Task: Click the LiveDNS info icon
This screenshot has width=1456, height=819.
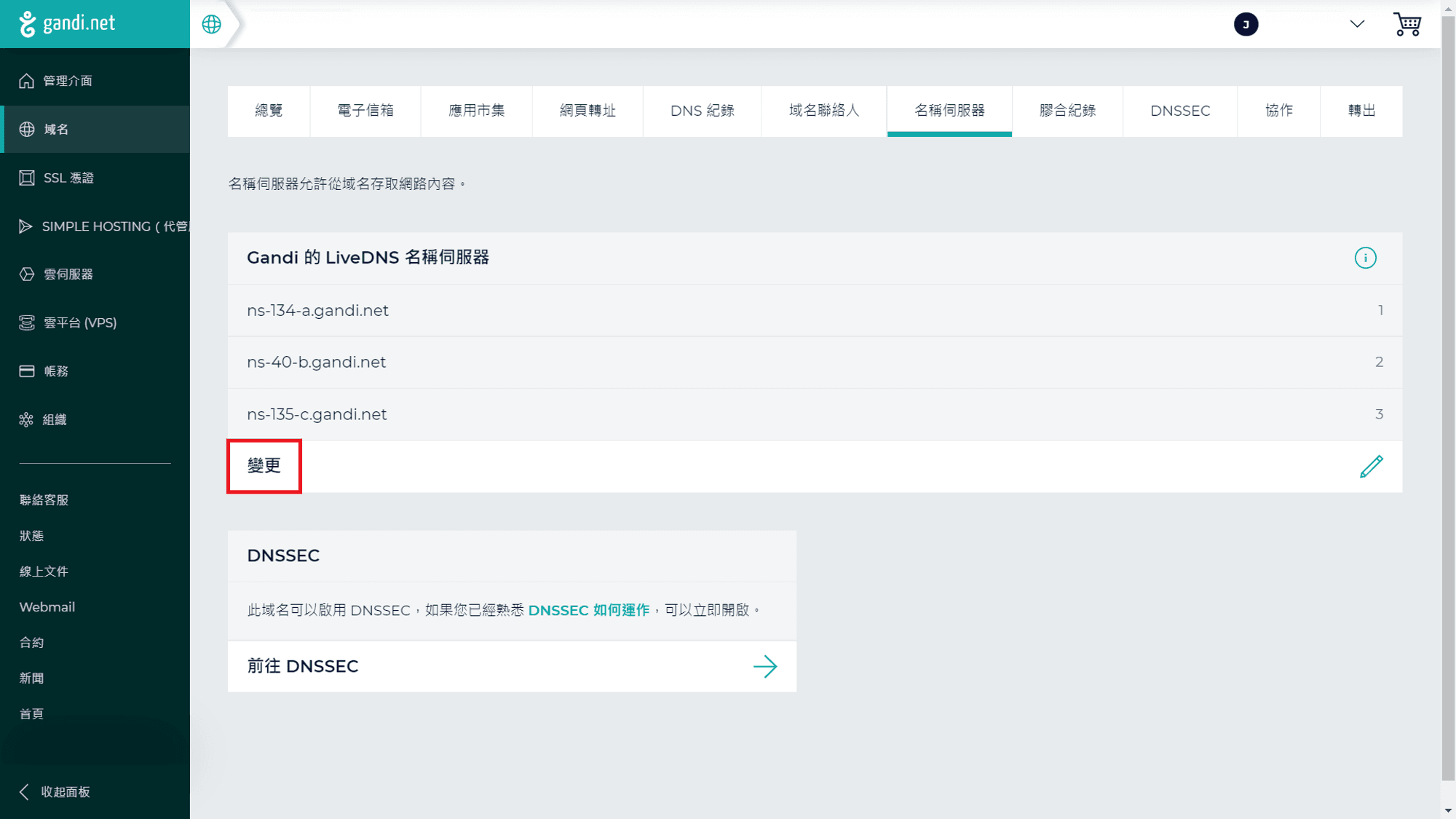Action: point(1365,258)
